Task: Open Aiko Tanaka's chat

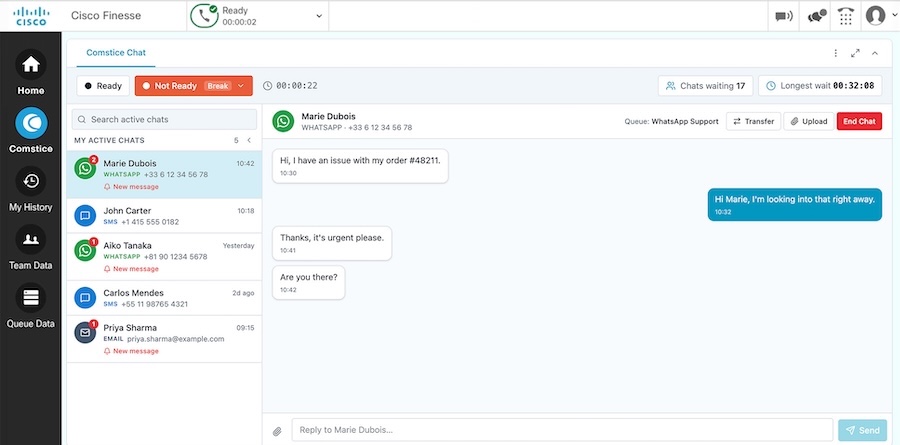Action: click(164, 257)
